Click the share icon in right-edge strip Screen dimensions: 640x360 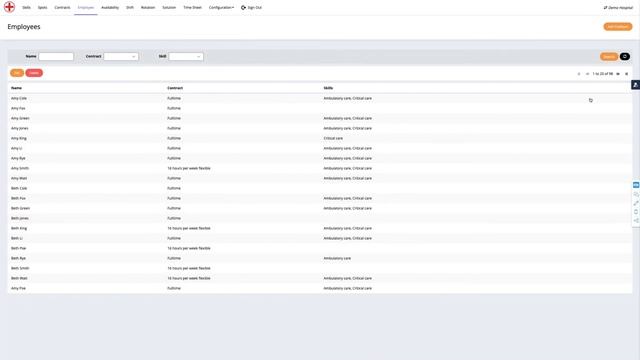[x=636, y=220]
